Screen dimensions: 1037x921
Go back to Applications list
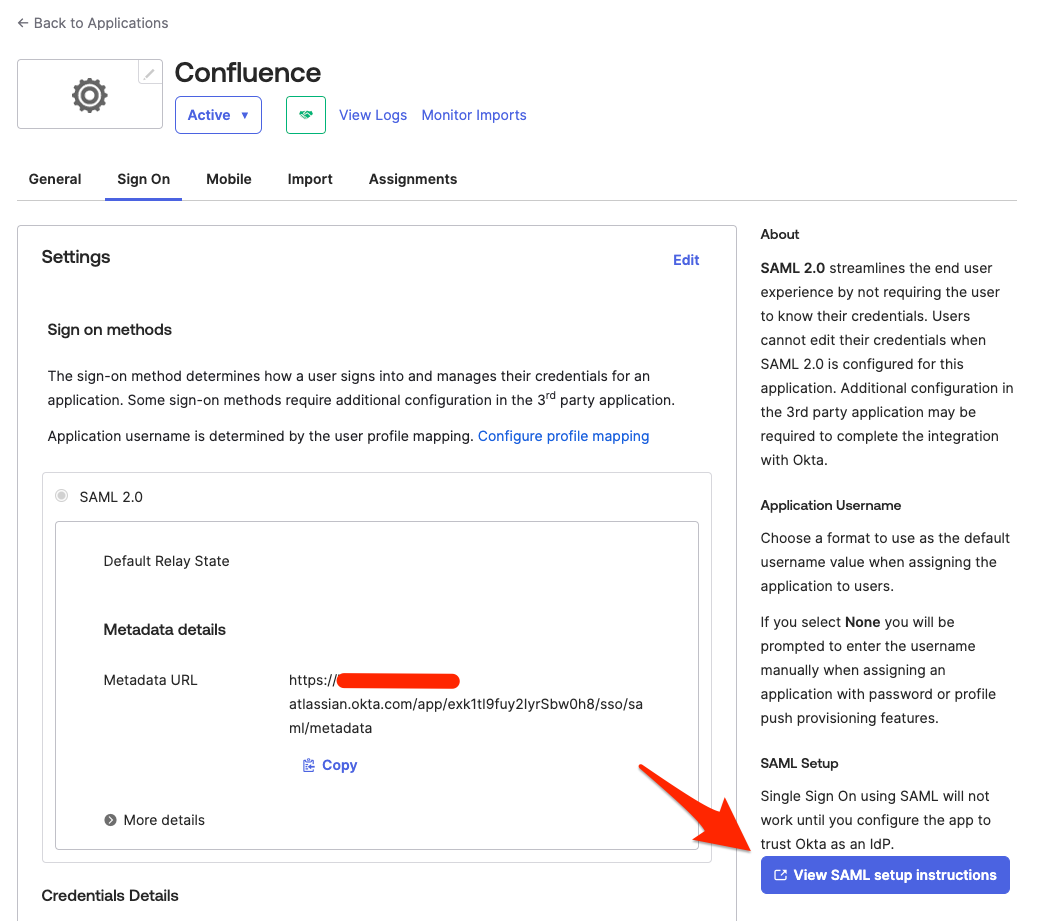93,23
